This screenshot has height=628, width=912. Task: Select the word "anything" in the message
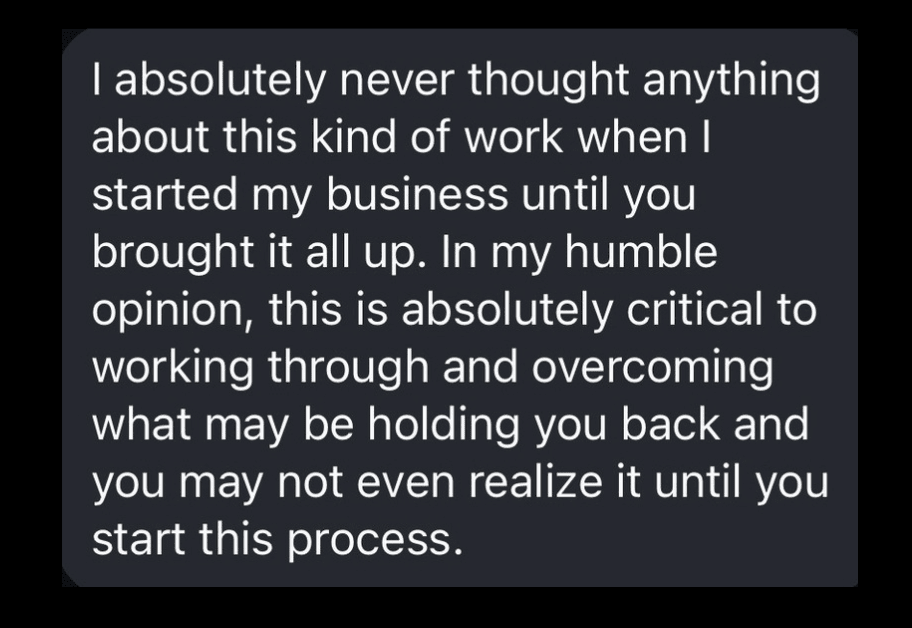coord(730,81)
